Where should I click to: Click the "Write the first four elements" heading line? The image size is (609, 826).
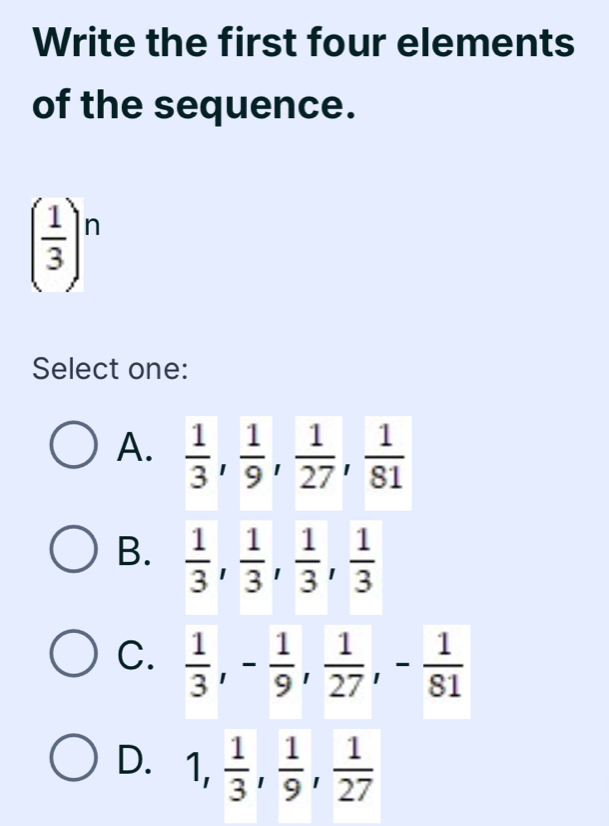tap(304, 45)
